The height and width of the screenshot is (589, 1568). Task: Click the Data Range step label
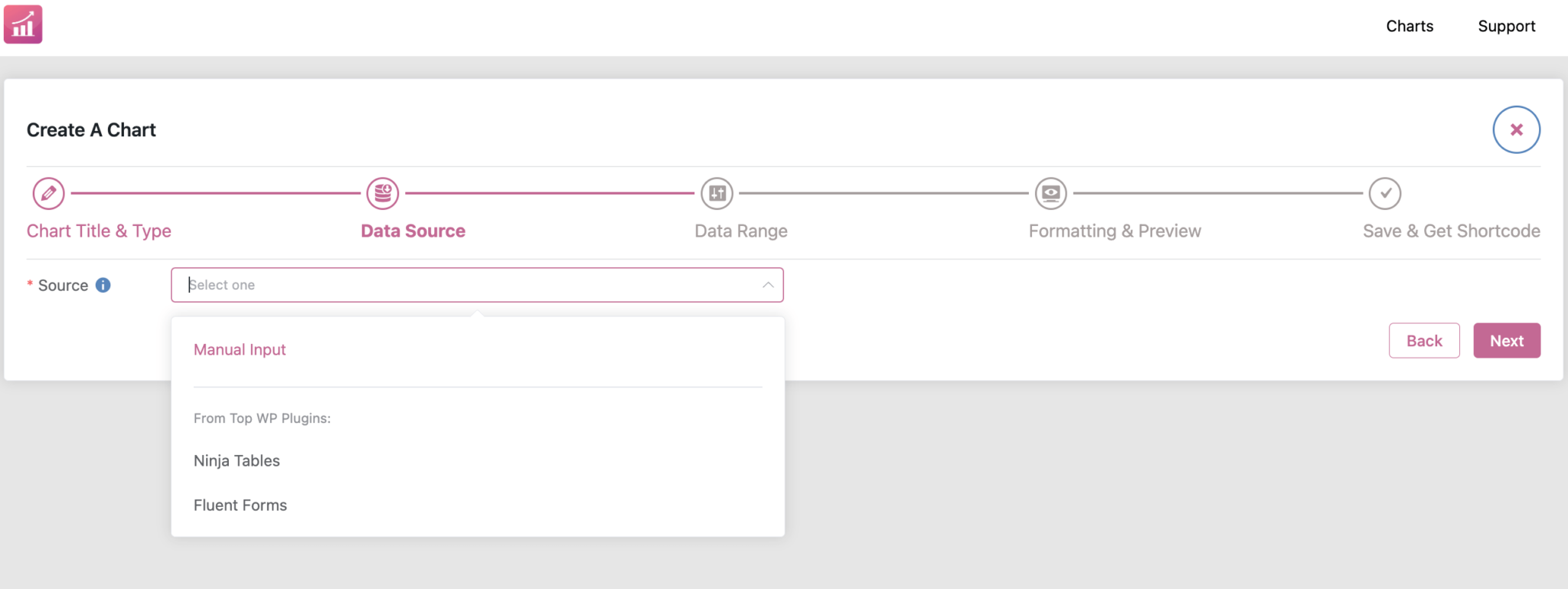(x=740, y=231)
